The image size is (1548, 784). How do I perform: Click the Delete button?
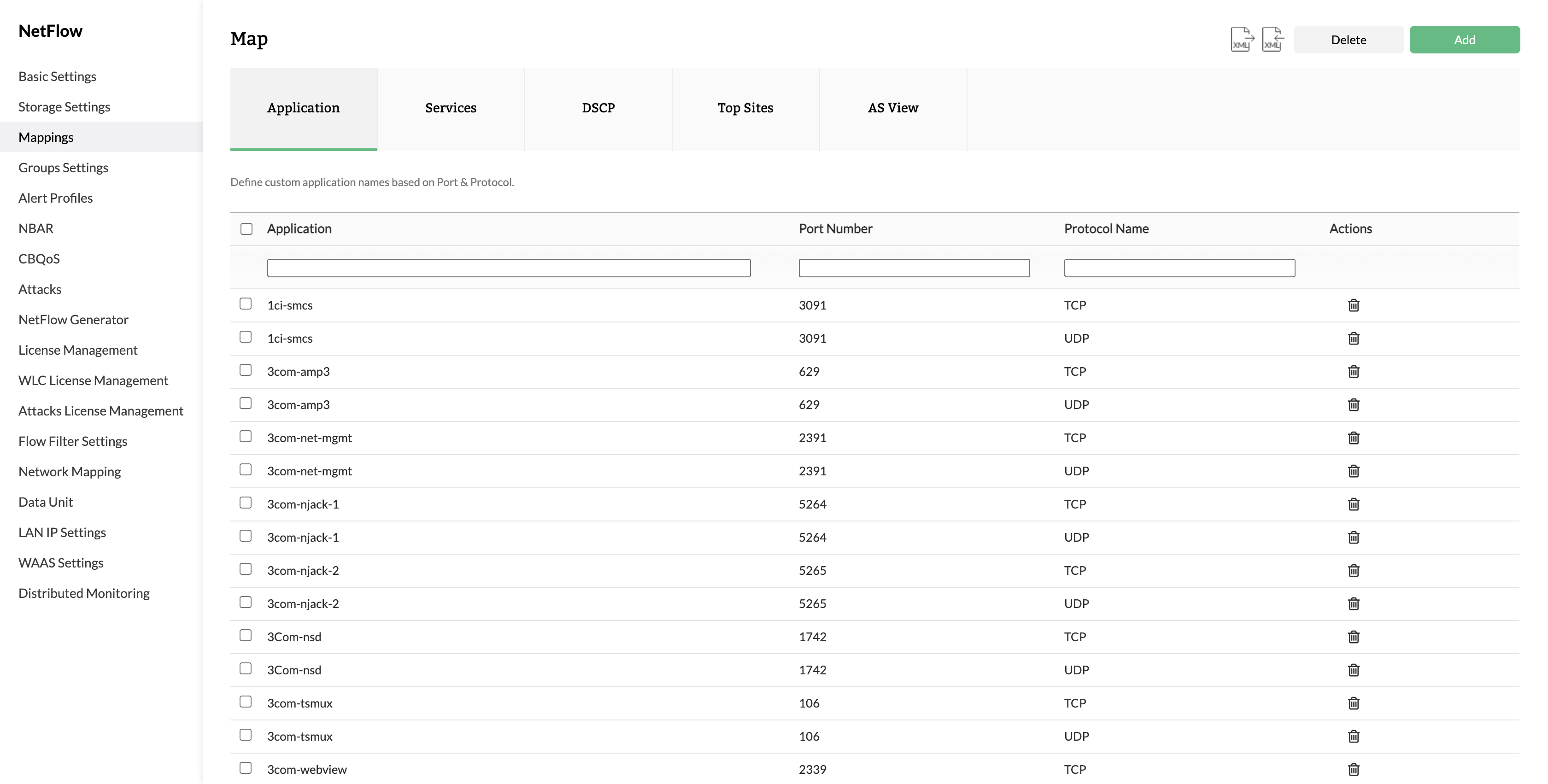[x=1348, y=40]
